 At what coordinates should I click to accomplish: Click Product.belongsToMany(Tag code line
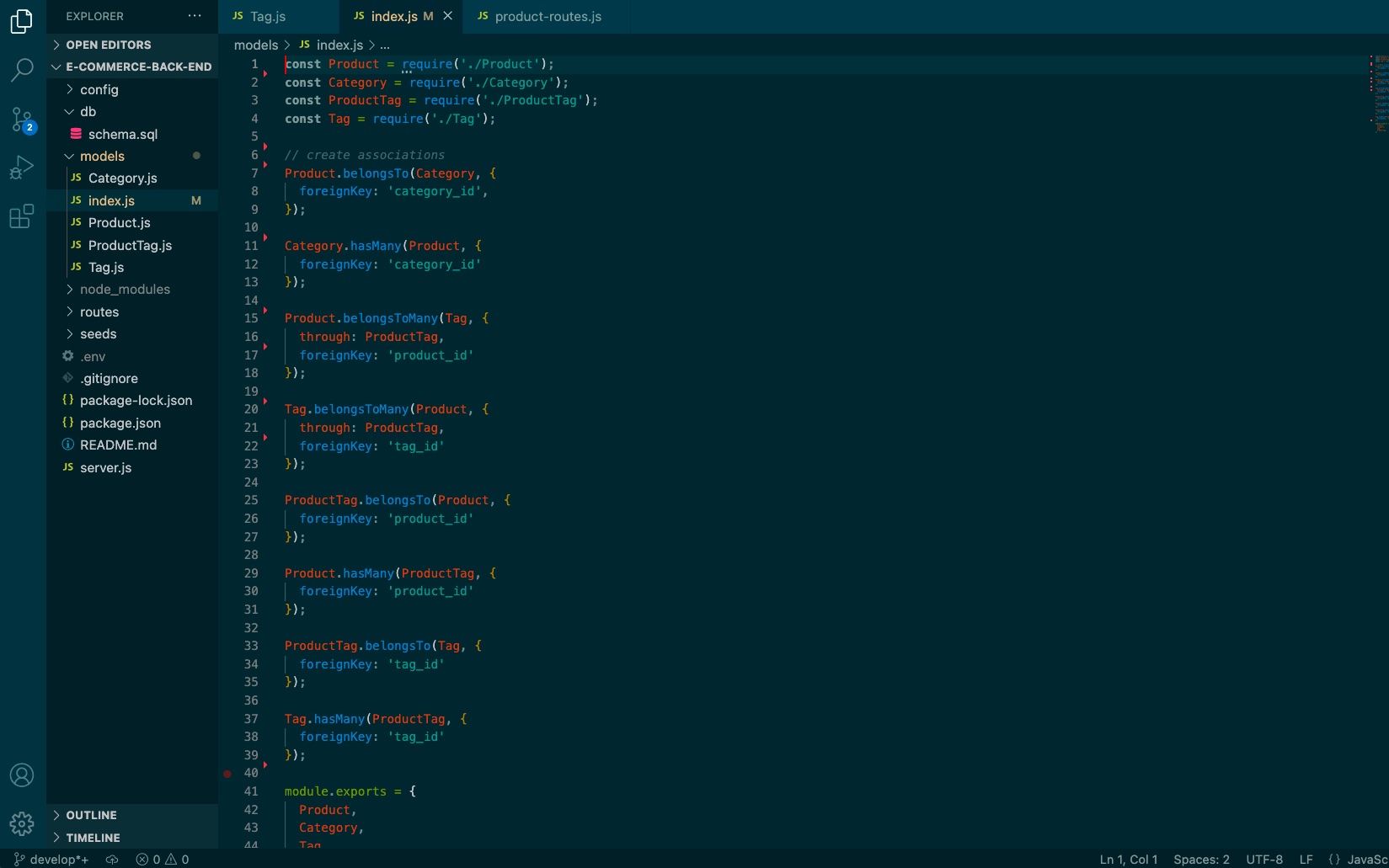pos(387,318)
